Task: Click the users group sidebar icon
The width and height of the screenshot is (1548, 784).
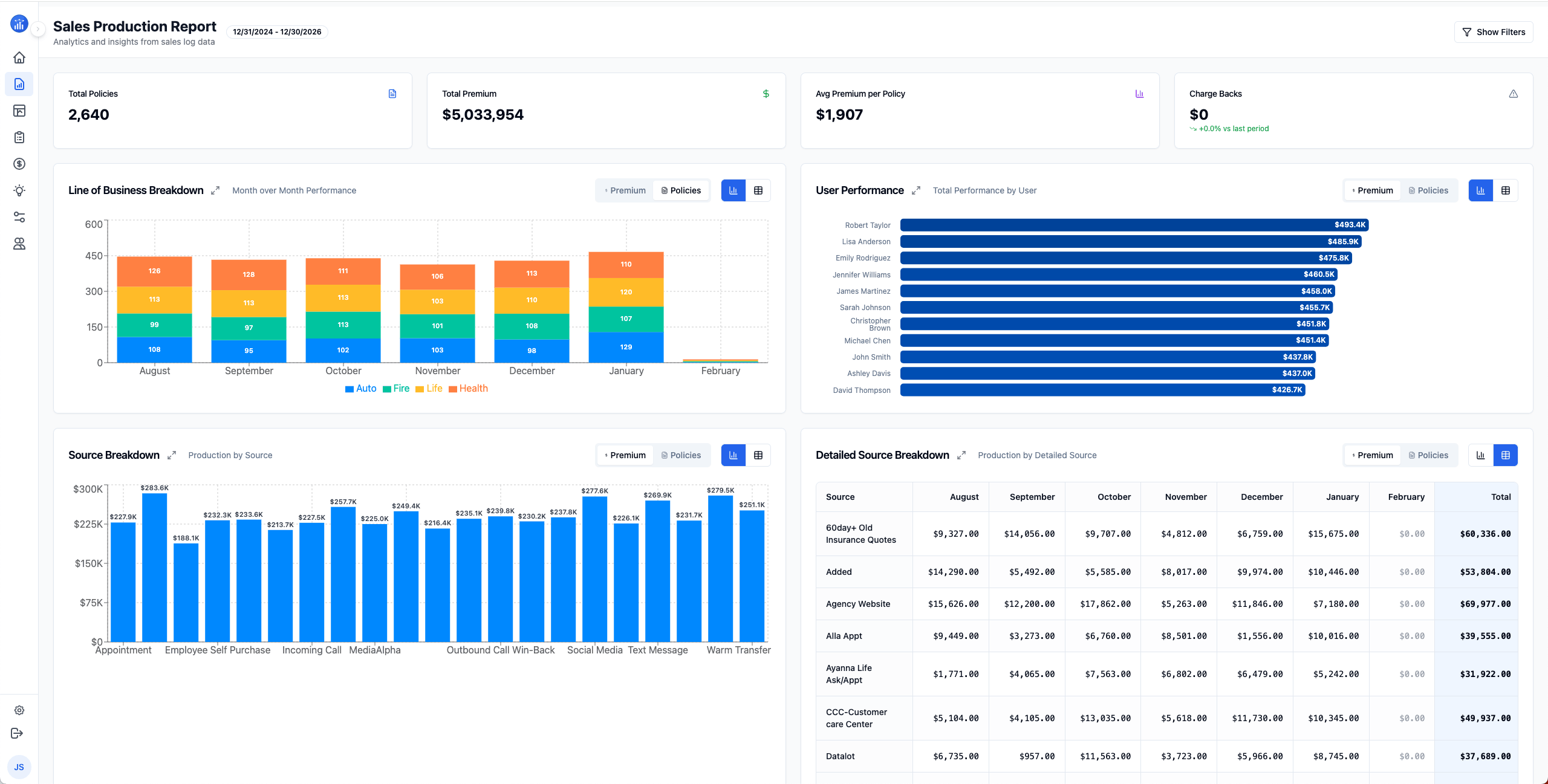Action: click(19, 244)
